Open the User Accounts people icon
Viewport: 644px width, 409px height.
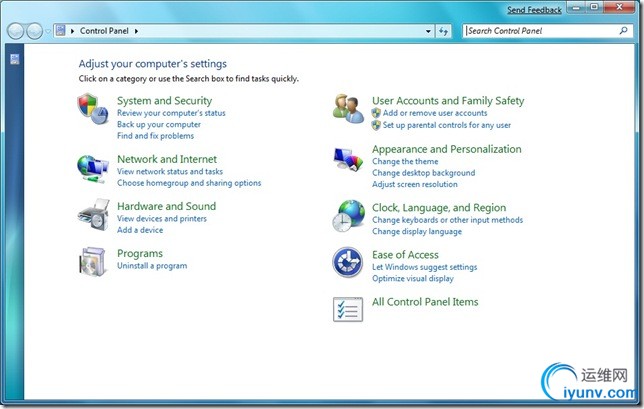(x=348, y=109)
